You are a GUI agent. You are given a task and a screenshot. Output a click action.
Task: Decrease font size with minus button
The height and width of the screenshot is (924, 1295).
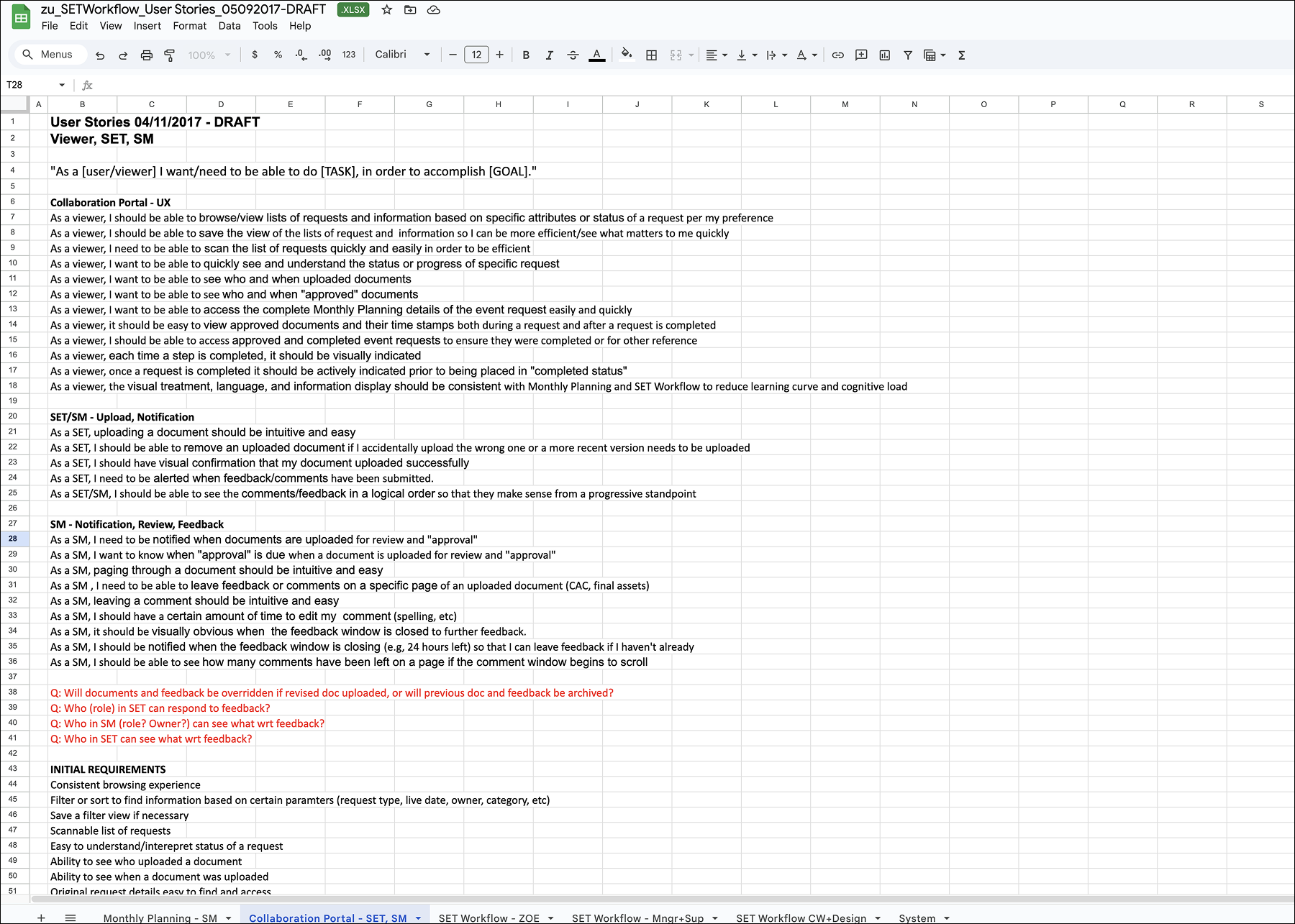[x=453, y=55]
